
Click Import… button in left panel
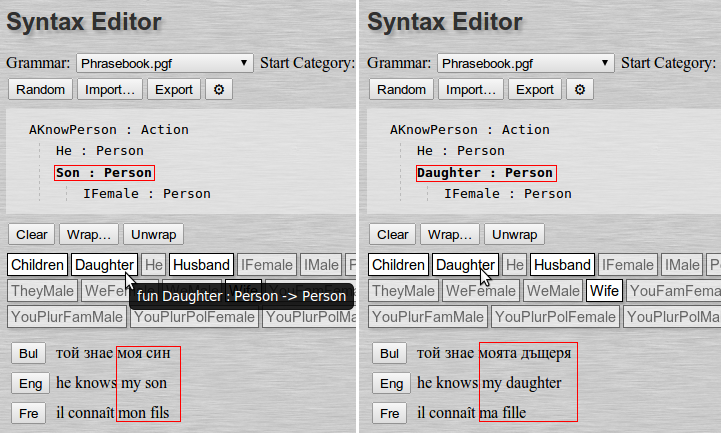110,89
